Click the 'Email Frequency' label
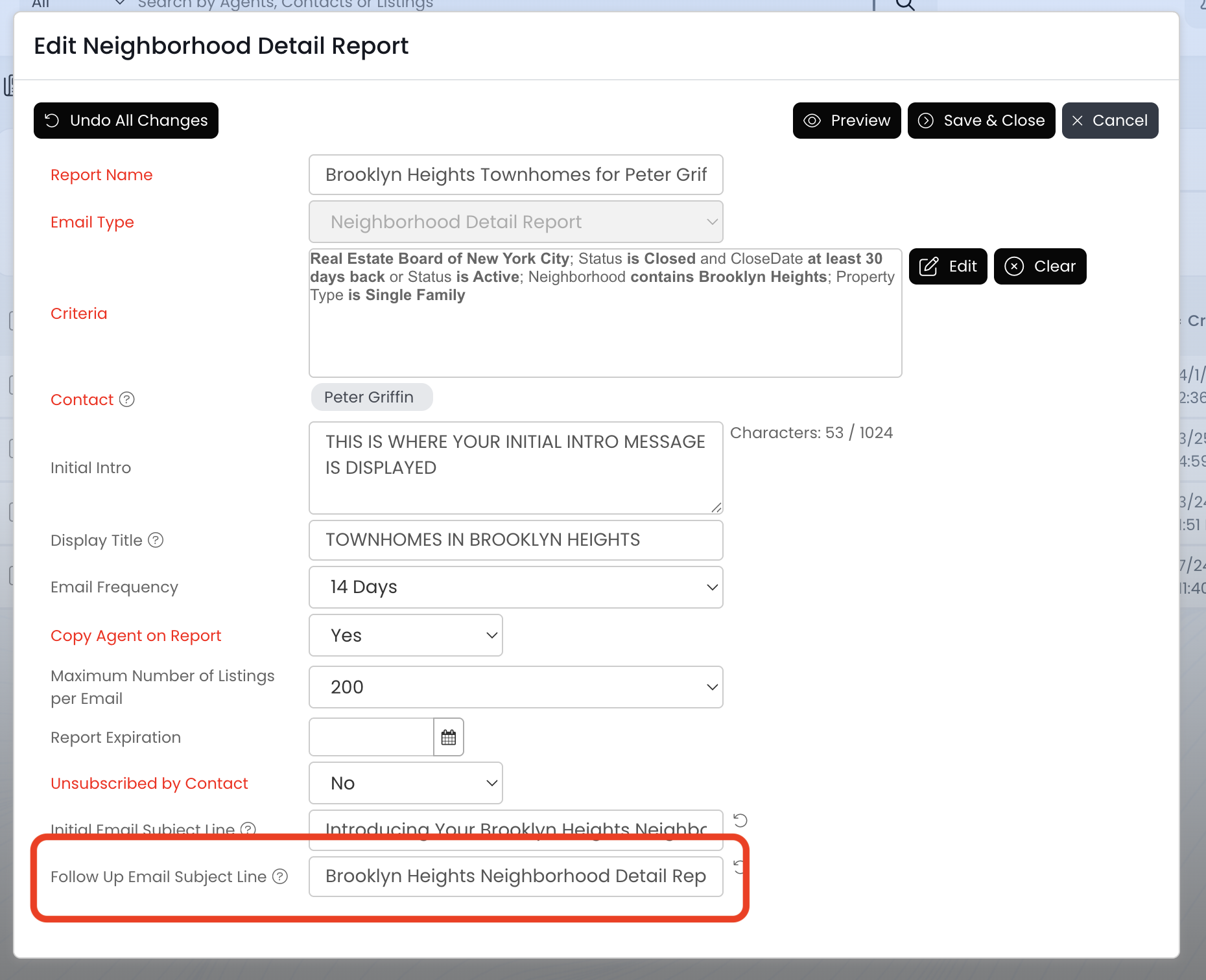Screen dimensions: 1206x980 [114, 587]
